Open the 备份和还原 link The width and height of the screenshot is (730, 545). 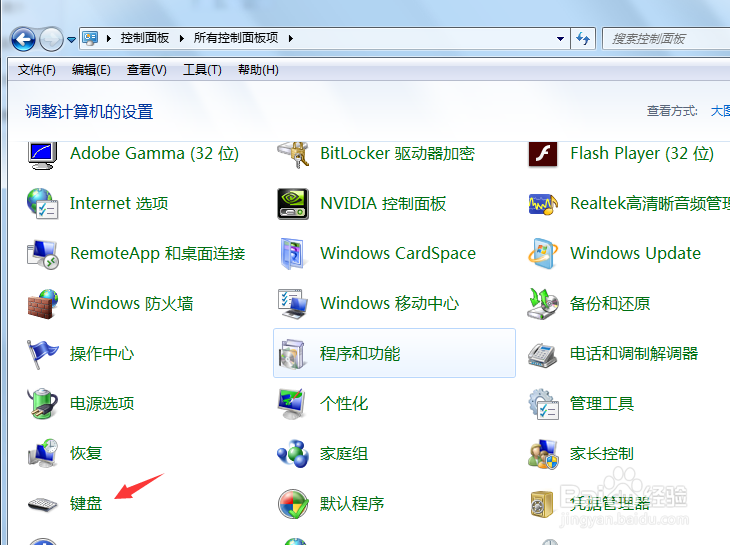[610, 303]
